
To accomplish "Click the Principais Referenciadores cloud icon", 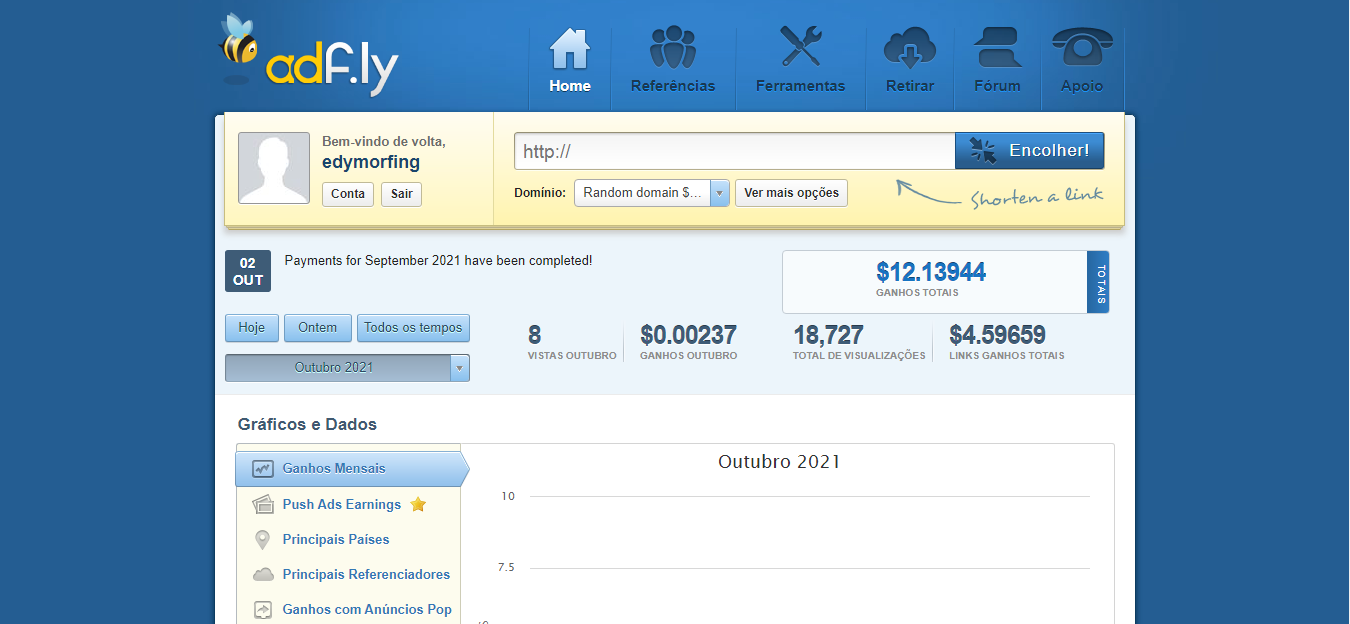I will click(x=263, y=575).
